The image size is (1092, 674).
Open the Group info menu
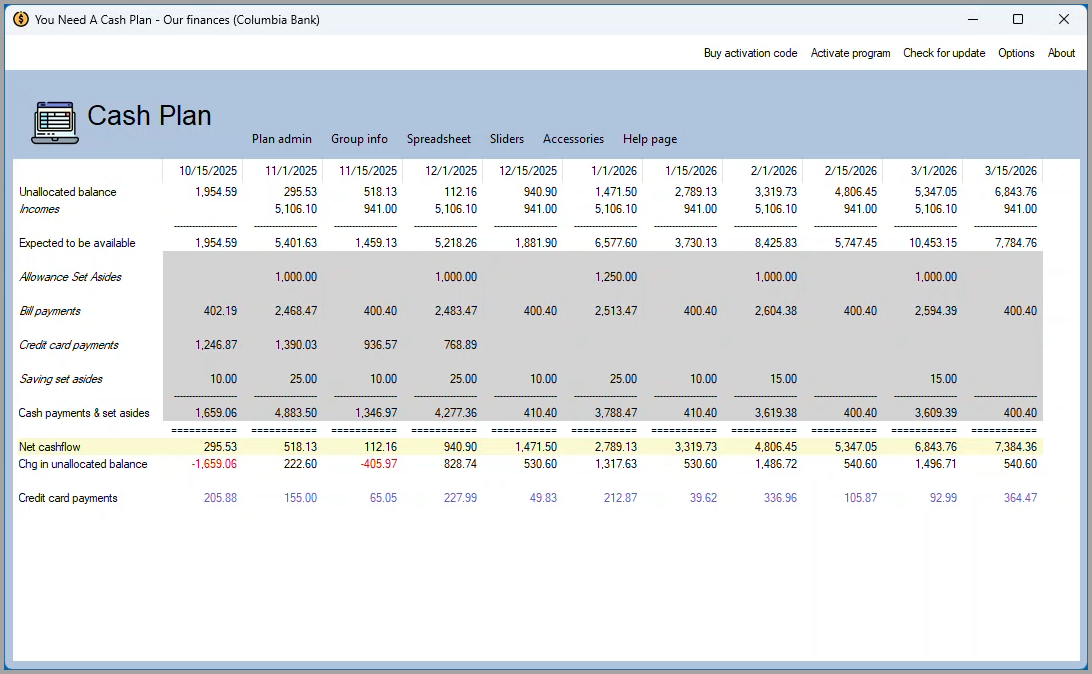pos(359,139)
